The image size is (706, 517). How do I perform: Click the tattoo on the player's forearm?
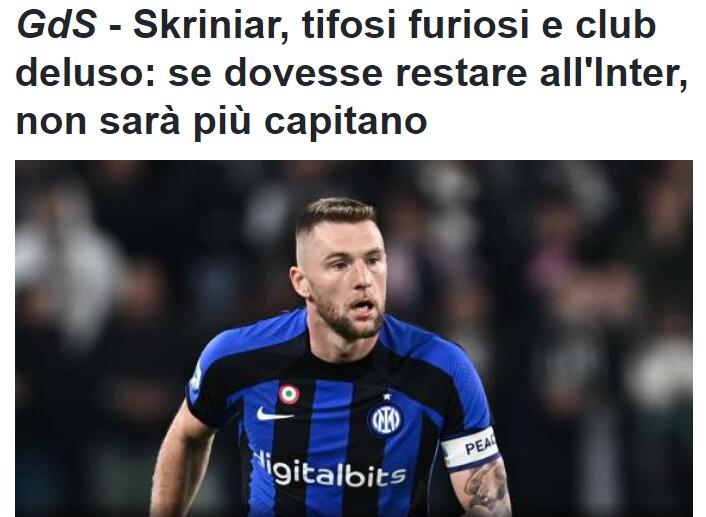click(x=486, y=491)
